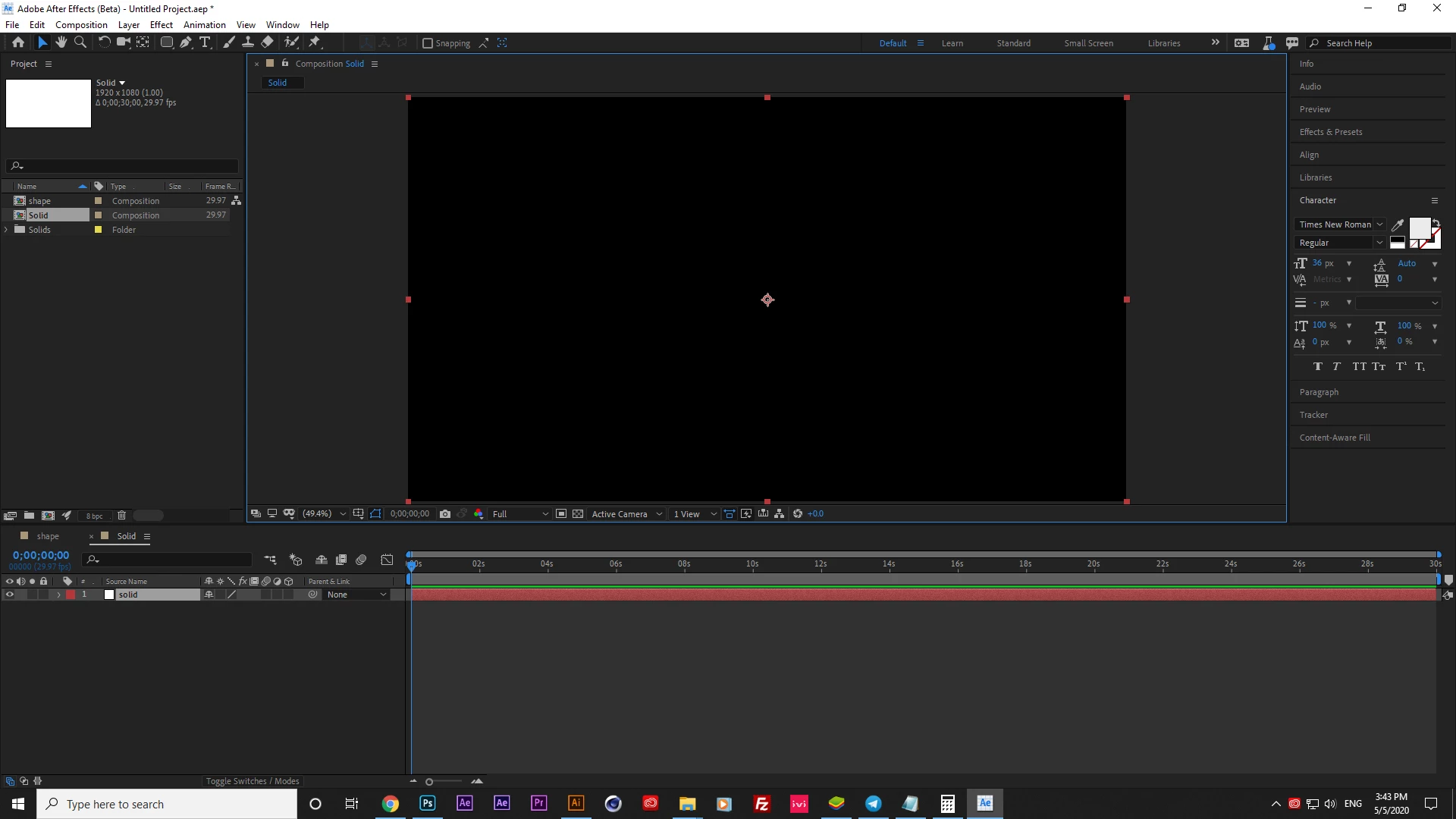The image size is (1456, 819).
Task: Click the Toggle Switches / Modes button
Action: pos(253,781)
